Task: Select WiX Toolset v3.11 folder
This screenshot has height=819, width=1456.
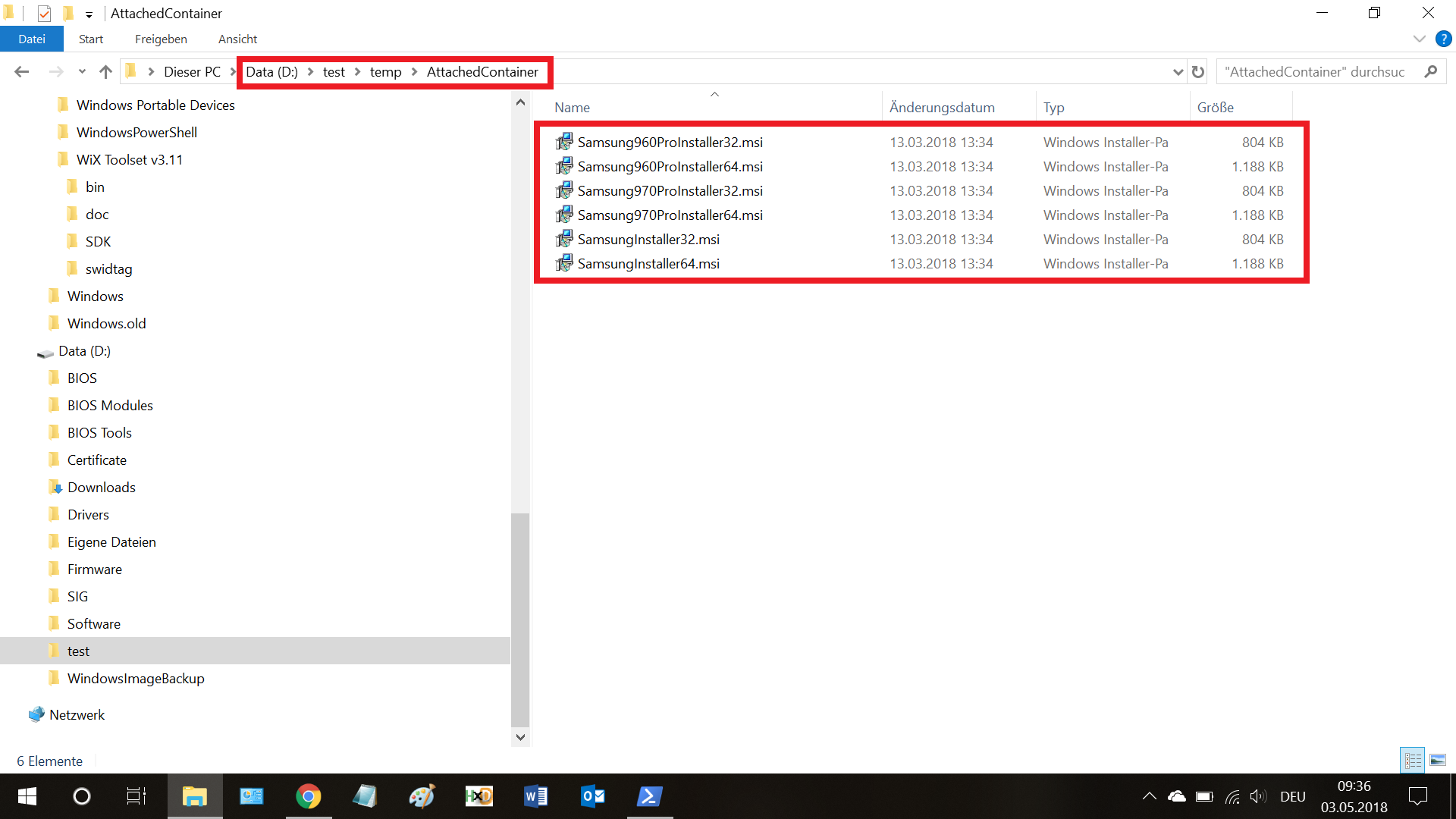Action: click(x=129, y=159)
